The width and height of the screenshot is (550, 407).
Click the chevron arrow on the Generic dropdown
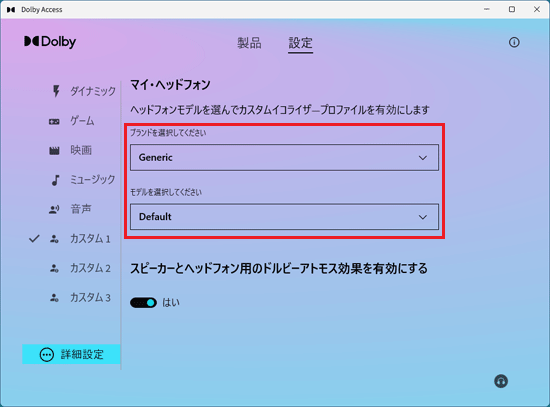click(x=423, y=158)
